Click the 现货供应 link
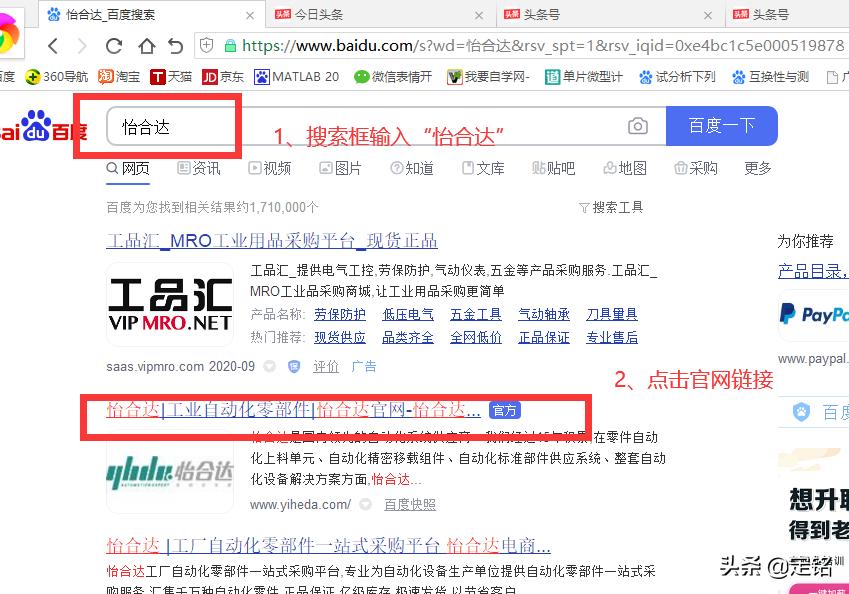The width and height of the screenshot is (849, 594). click(x=340, y=338)
